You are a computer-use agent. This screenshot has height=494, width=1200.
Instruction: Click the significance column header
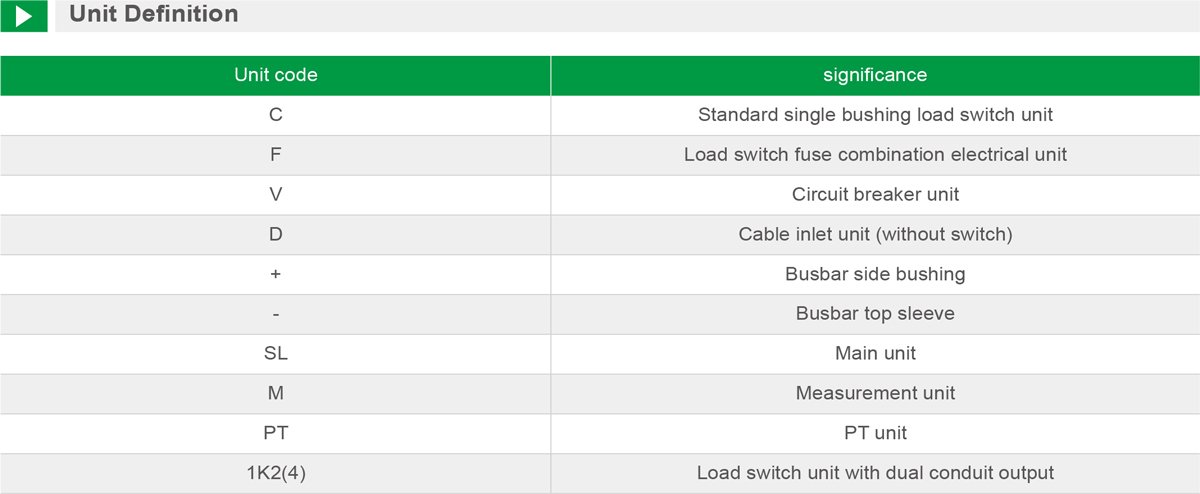(875, 75)
